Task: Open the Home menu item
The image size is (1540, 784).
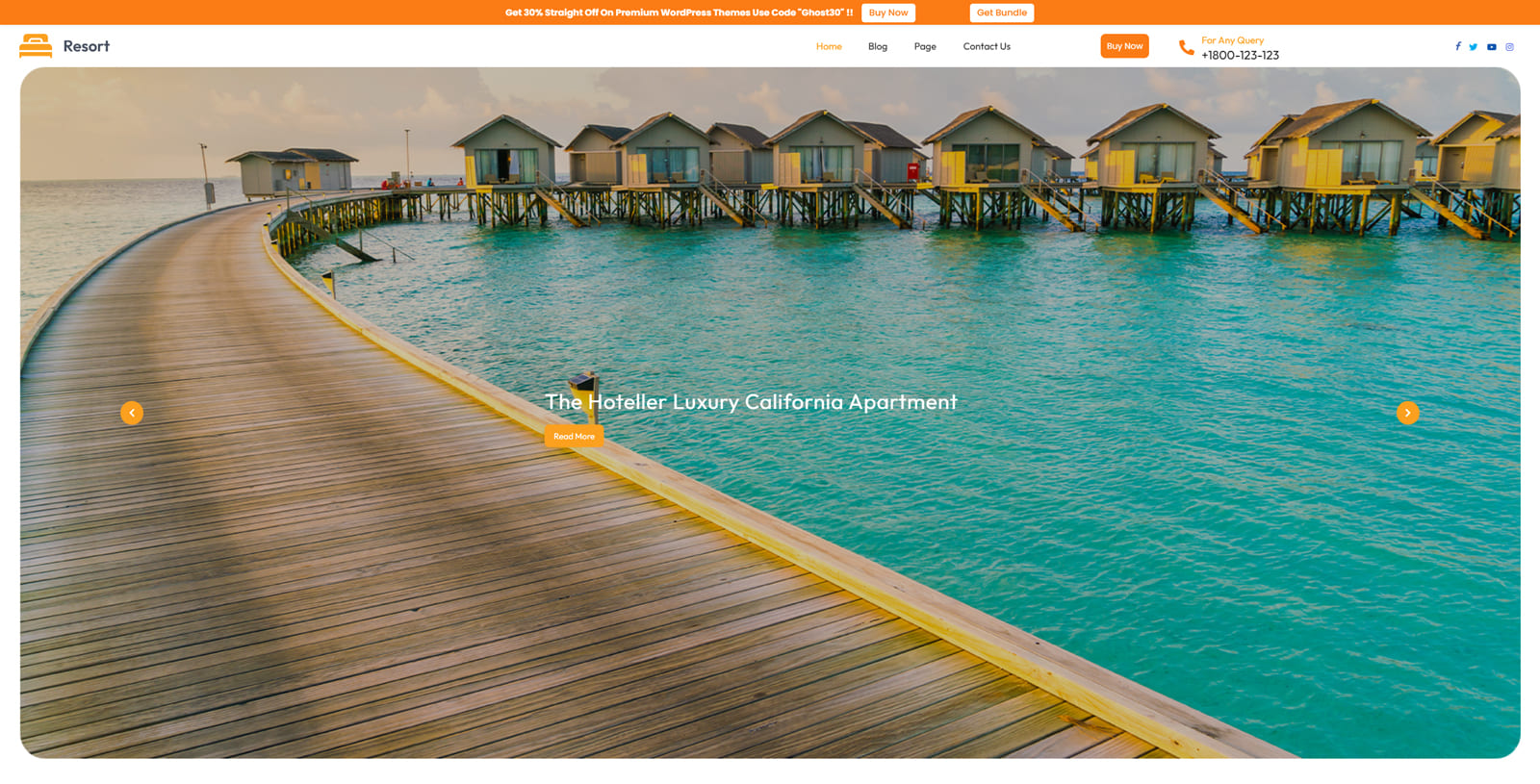Action: [x=829, y=46]
